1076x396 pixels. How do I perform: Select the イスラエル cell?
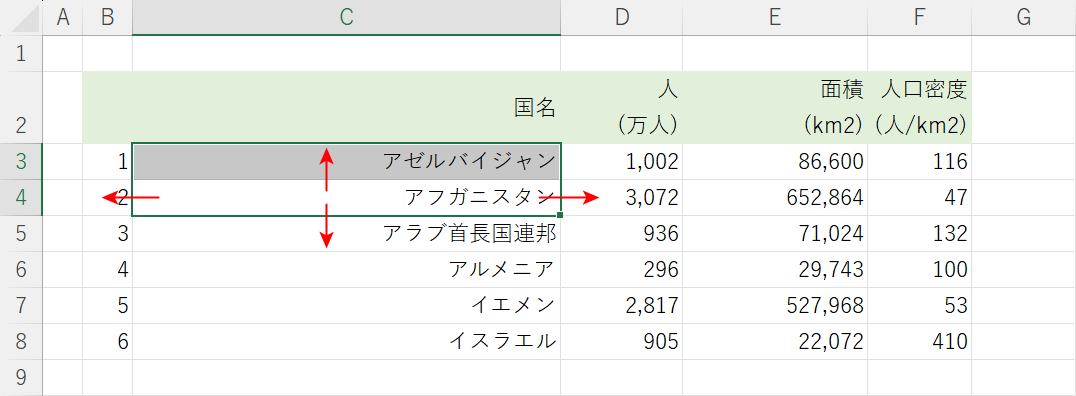point(347,341)
